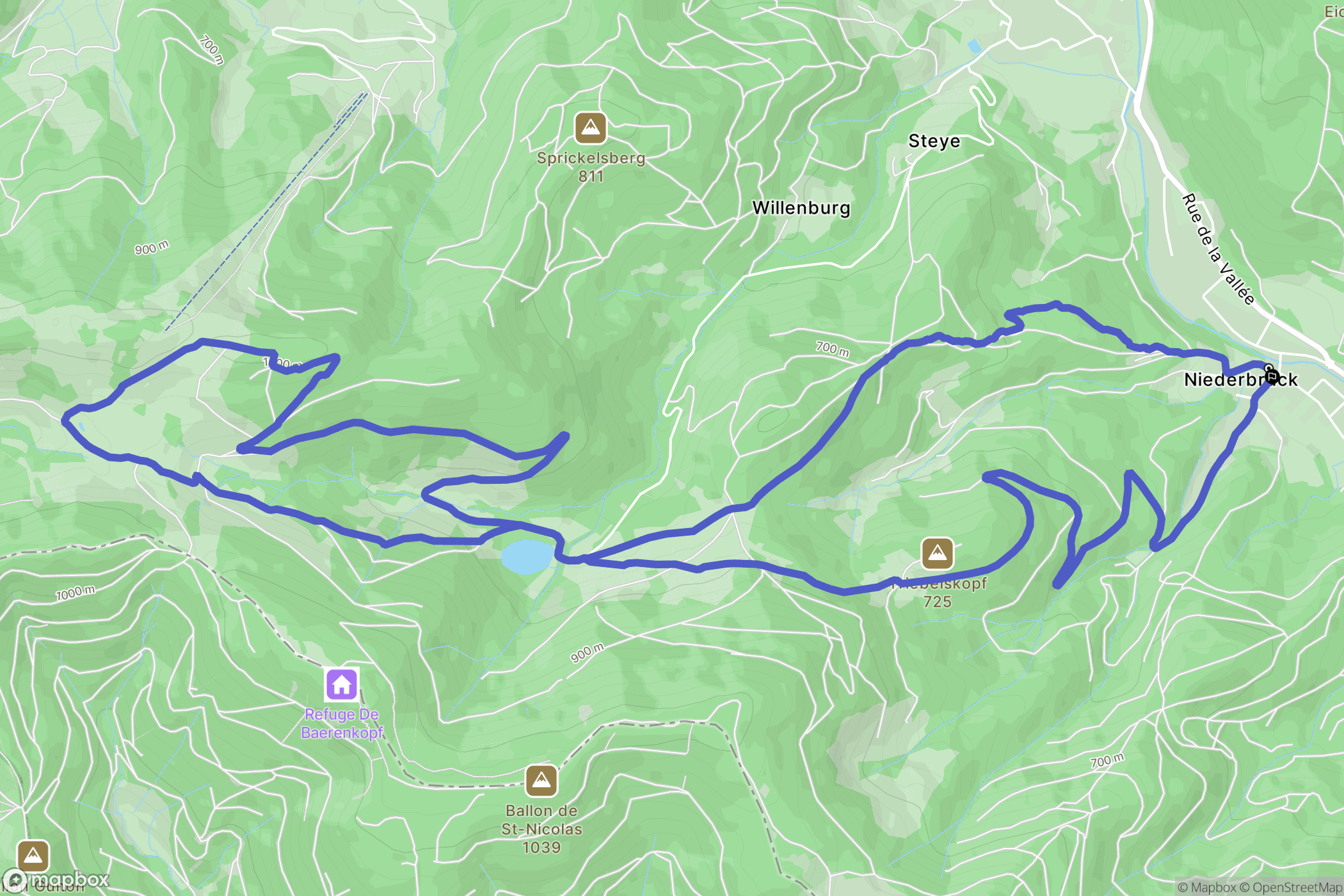The width and height of the screenshot is (1344, 896).
Task: Click the Refuge De Baerenkopf hut icon
Action: click(342, 684)
